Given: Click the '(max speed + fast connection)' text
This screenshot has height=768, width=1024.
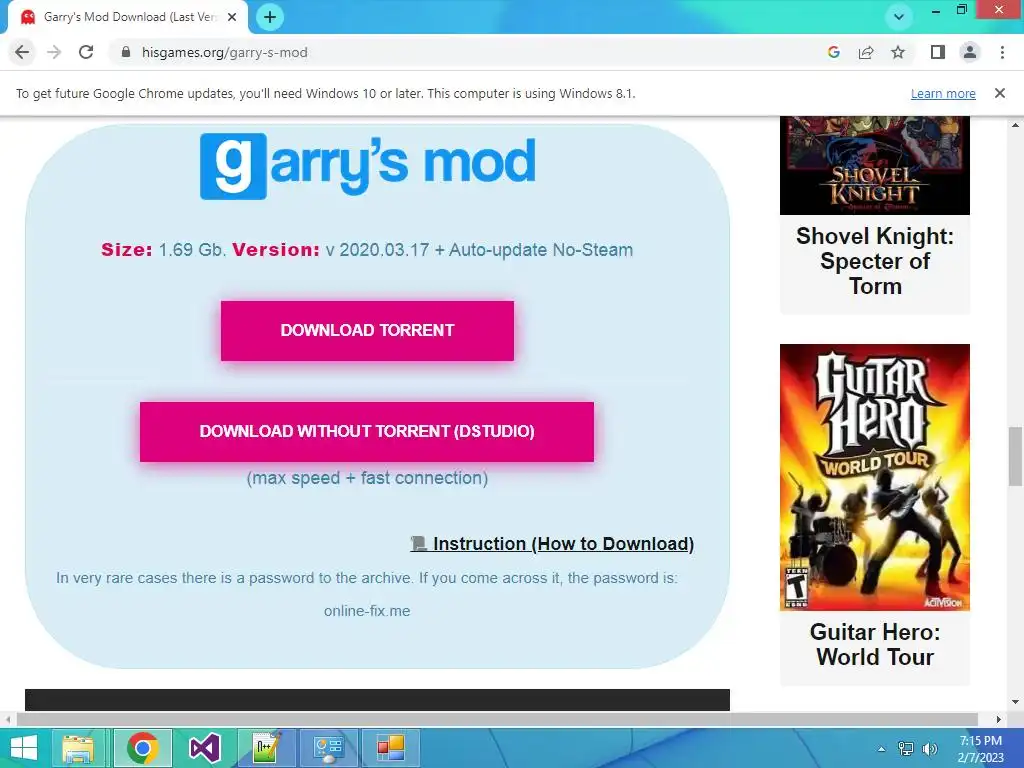Looking at the screenshot, I should (367, 478).
